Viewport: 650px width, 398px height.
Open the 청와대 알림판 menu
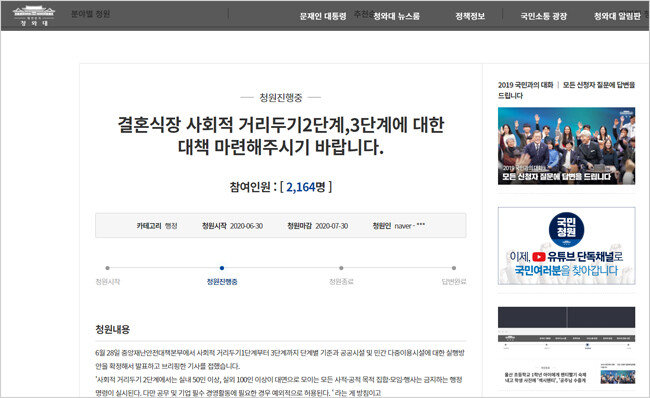tap(617, 16)
